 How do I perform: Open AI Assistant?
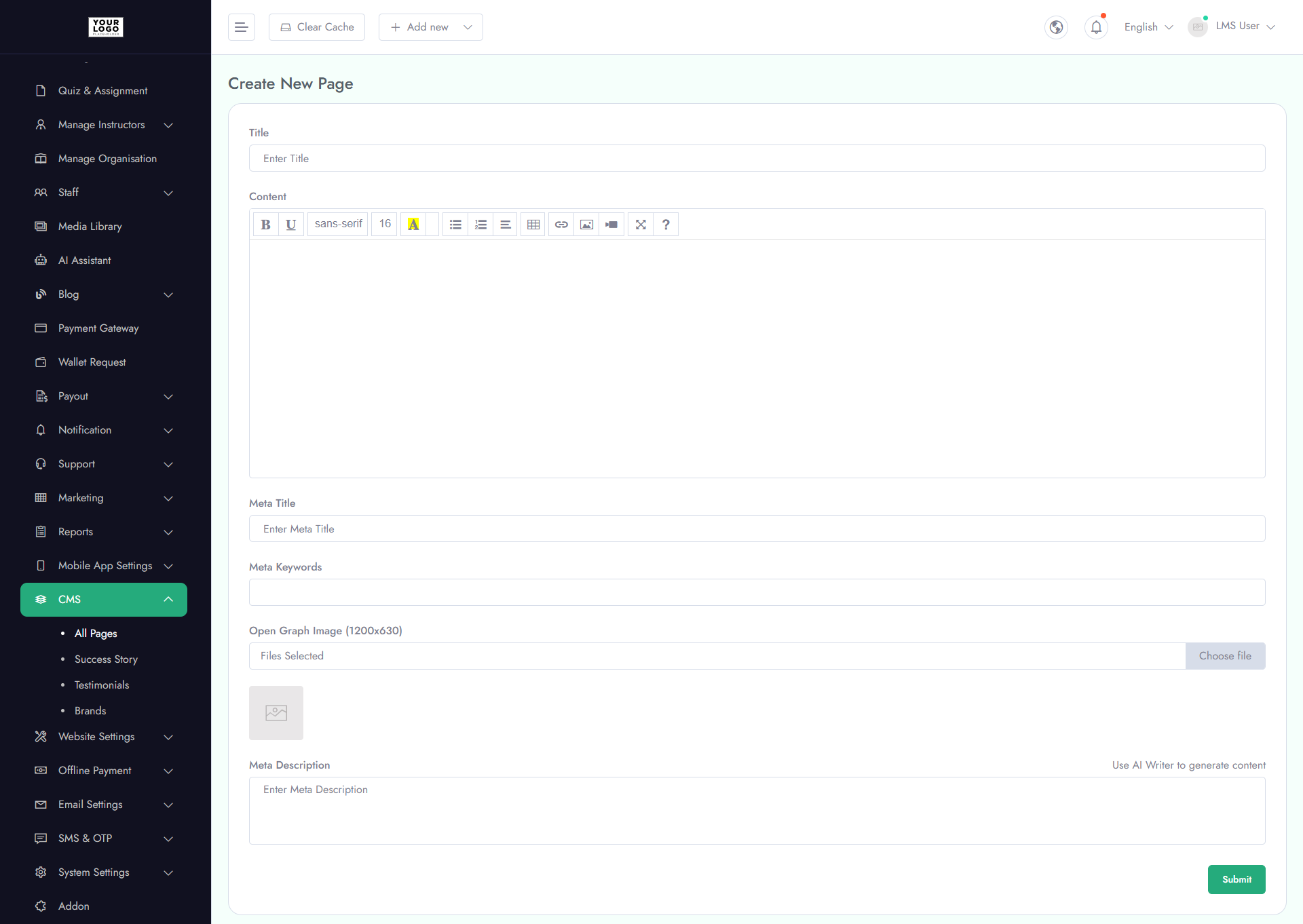104,261
